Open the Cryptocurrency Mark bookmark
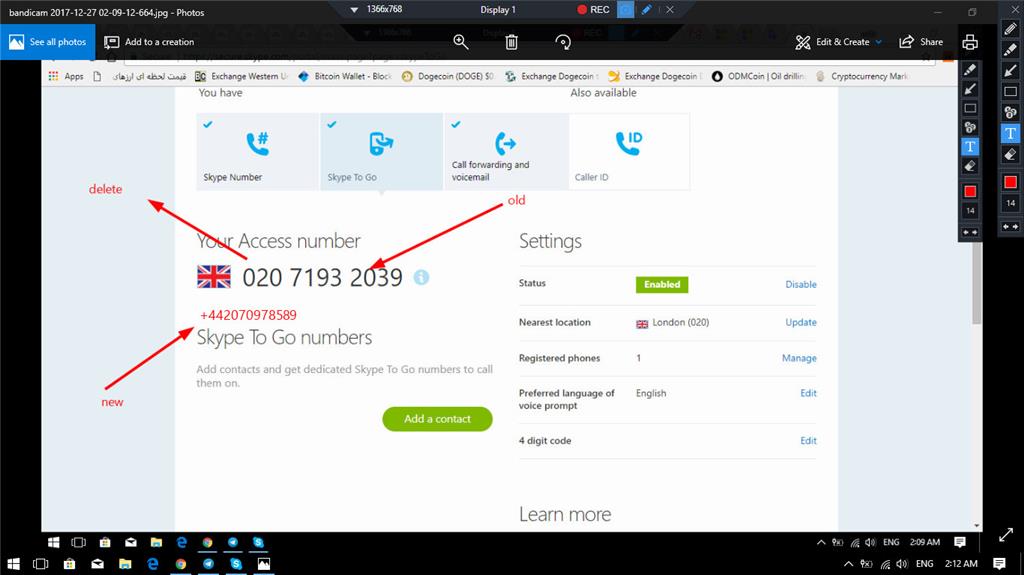Viewport: 1024px width, 575px height. click(x=861, y=76)
